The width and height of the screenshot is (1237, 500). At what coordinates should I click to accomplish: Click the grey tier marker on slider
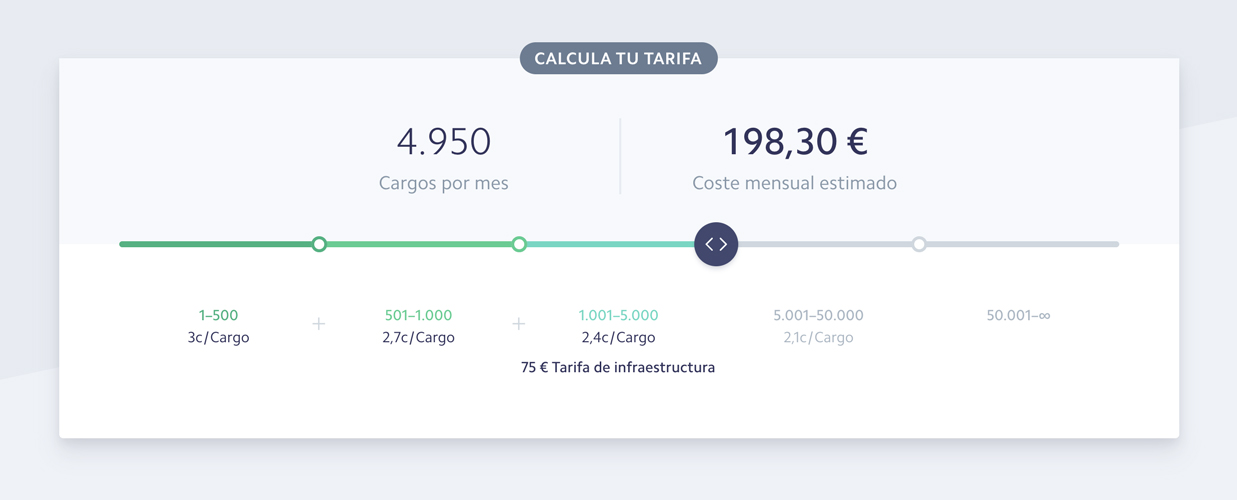click(x=919, y=244)
